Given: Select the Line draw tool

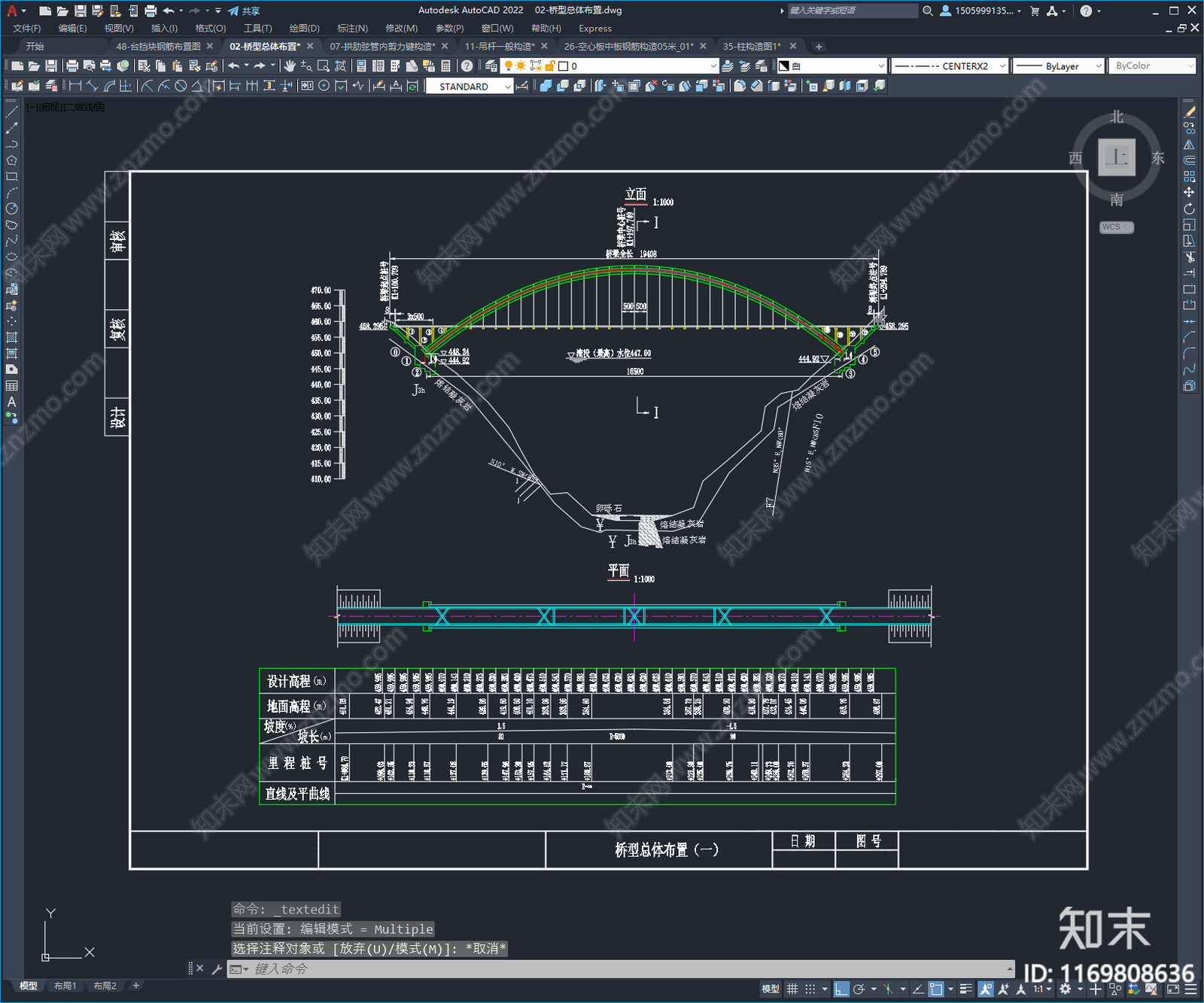Looking at the screenshot, I should click(x=11, y=112).
